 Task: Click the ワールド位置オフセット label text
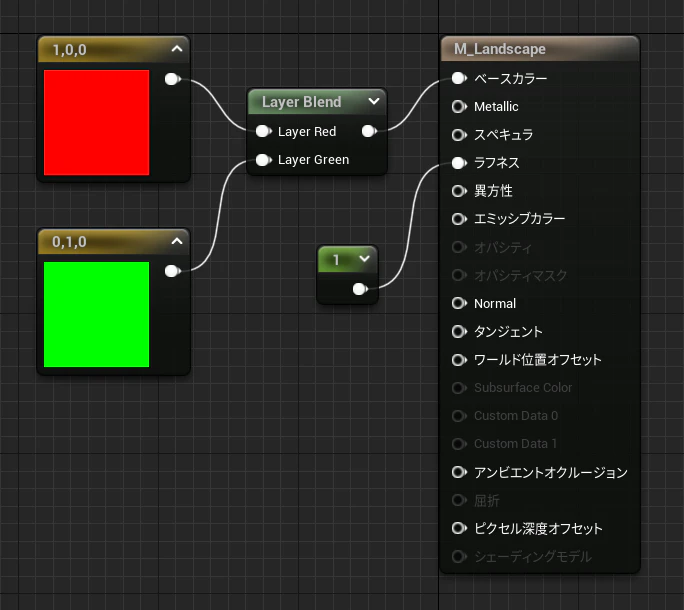[x=537, y=360]
